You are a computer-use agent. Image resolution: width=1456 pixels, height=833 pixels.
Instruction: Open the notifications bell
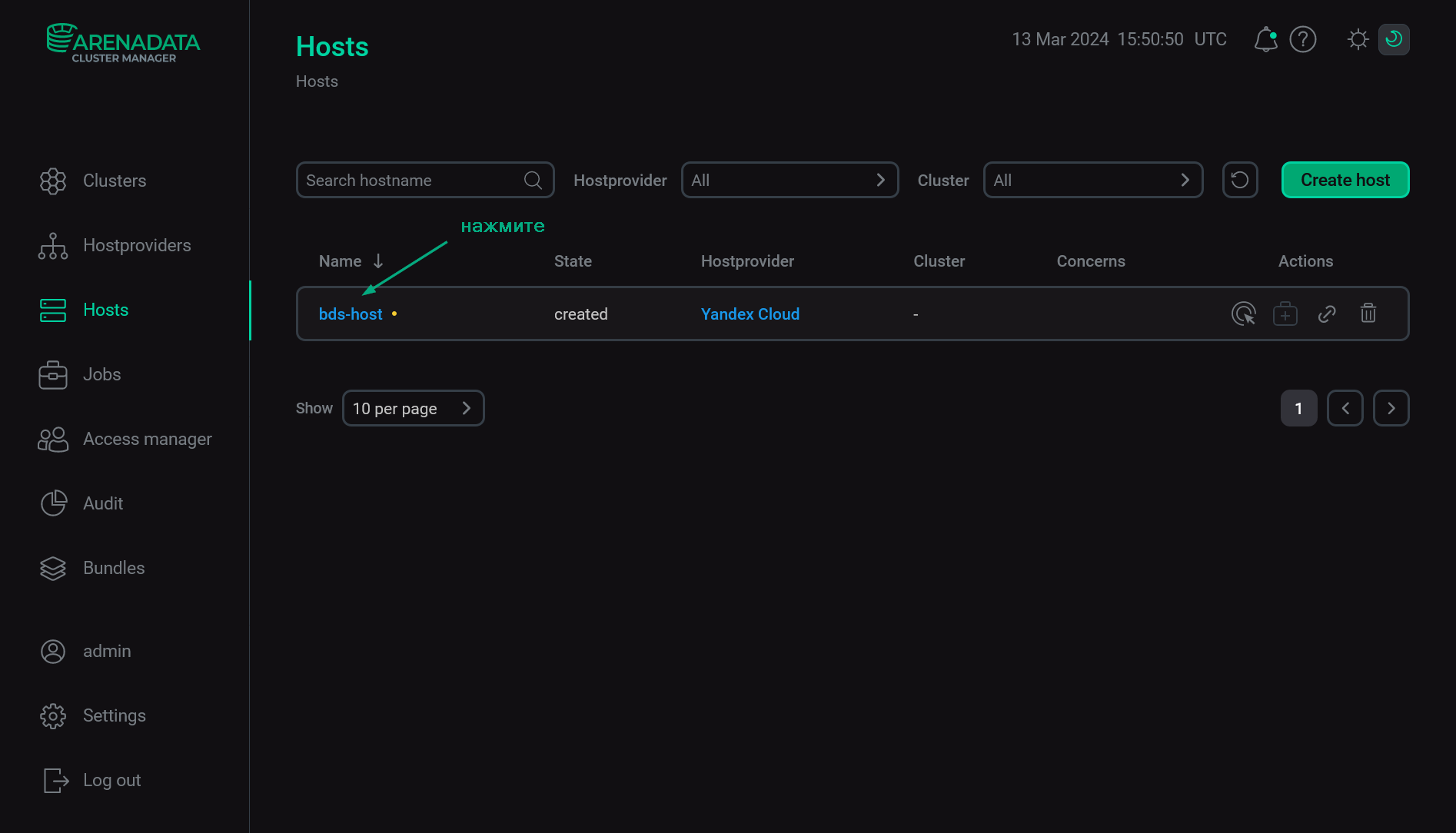click(1265, 39)
